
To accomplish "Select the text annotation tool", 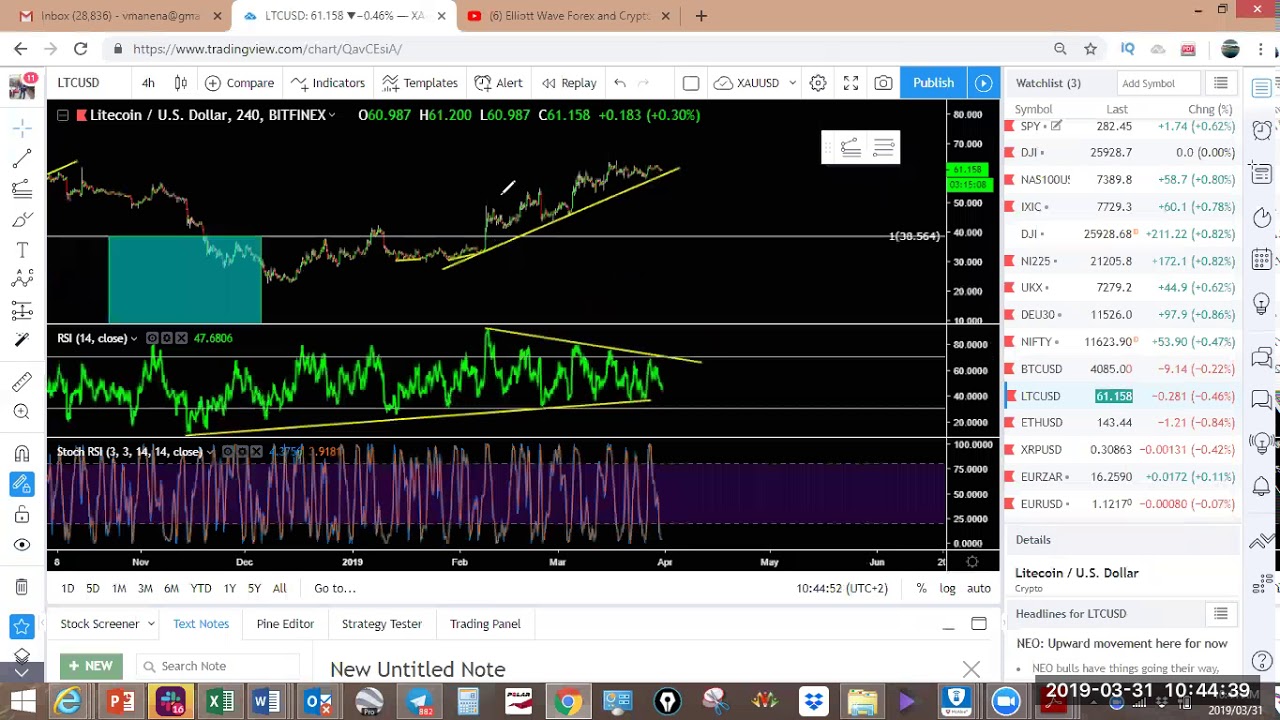I will click(21, 250).
